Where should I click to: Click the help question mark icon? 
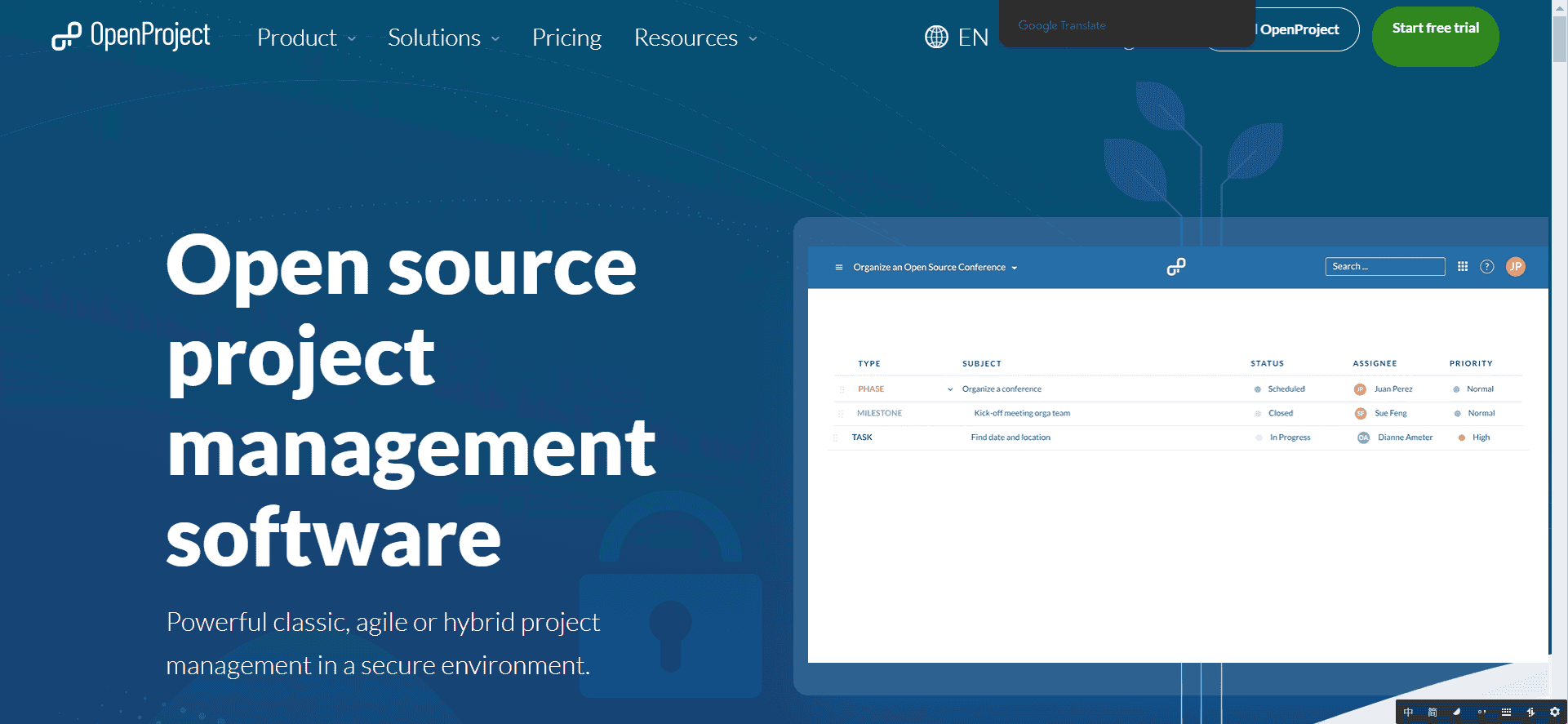point(1487,267)
